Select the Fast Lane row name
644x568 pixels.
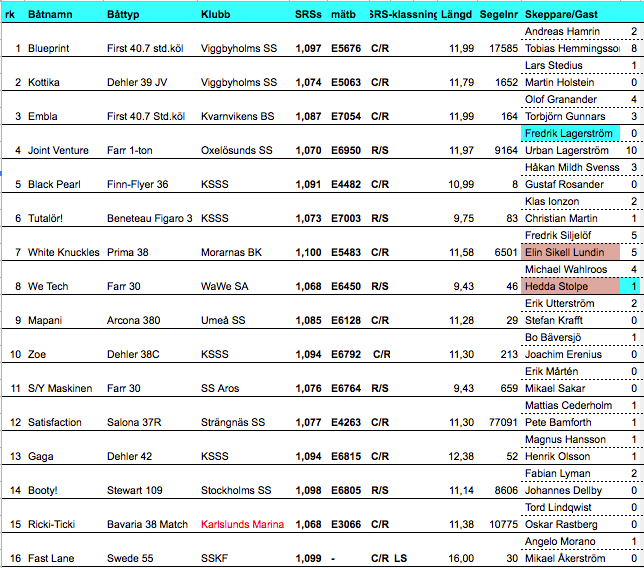click(x=52, y=558)
